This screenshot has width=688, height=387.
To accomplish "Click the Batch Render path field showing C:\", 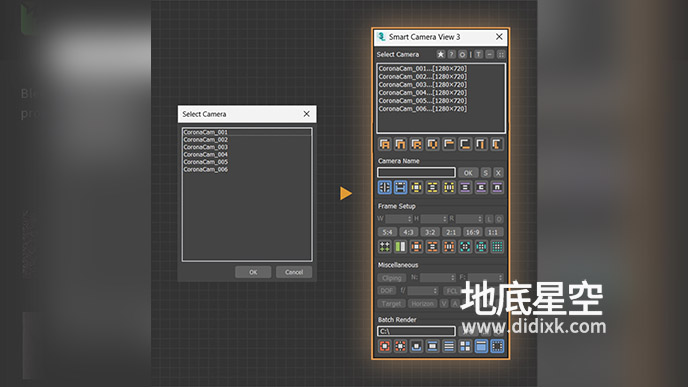I will pyautogui.click(x=416, y=331).
